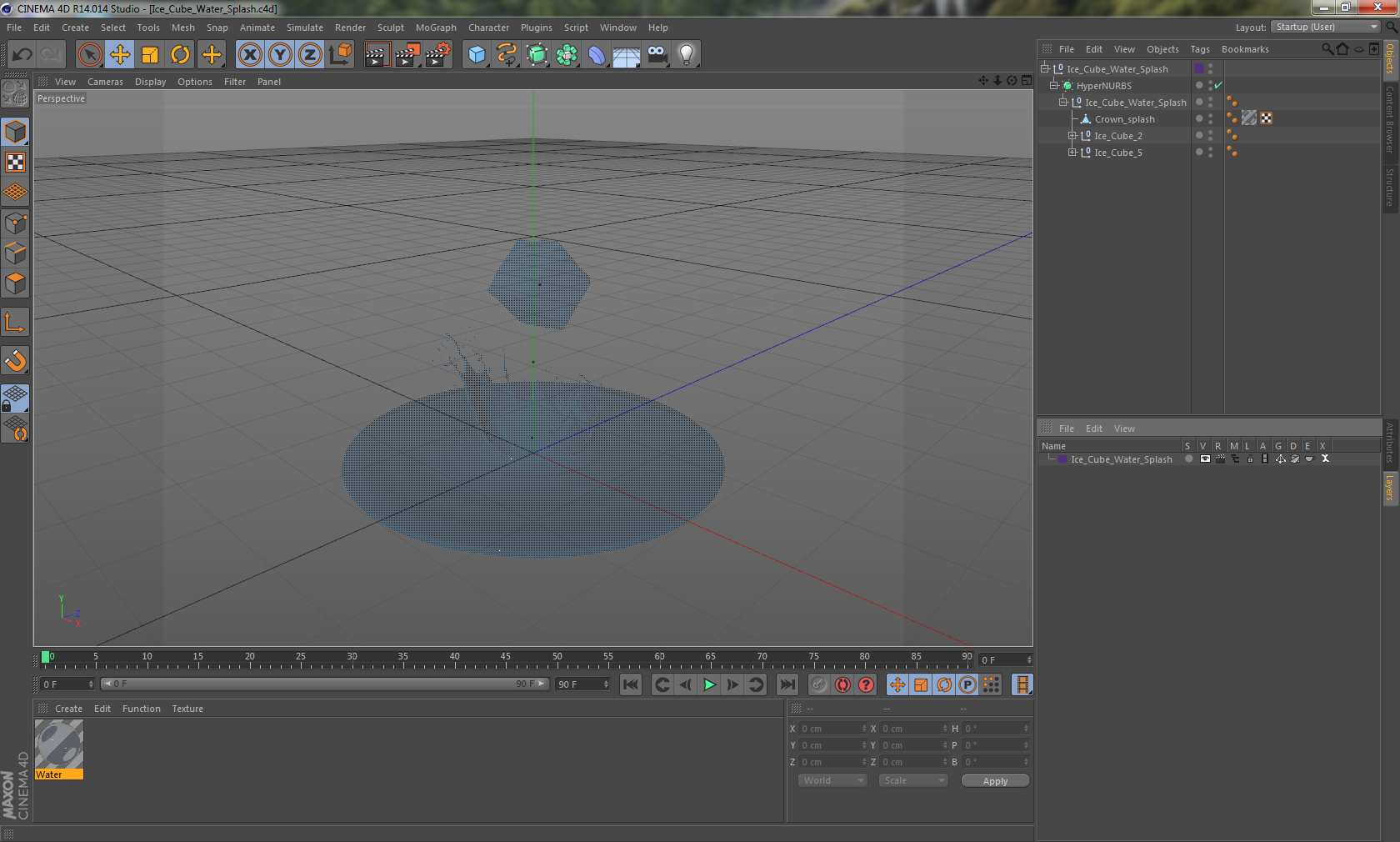Expand Ice_Cube_5 in the object tree

pos(1072,152)
